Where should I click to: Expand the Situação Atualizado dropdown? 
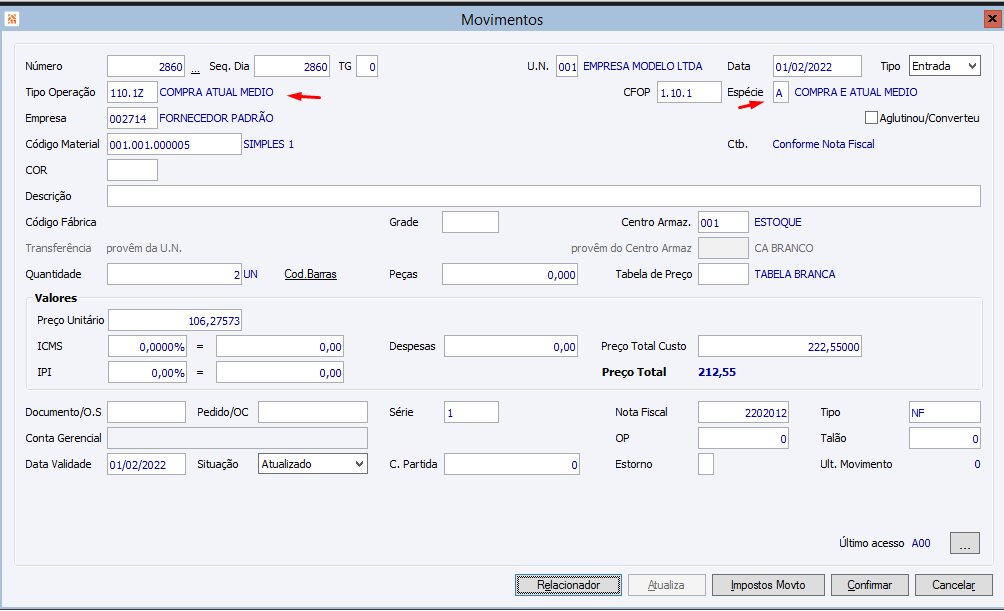point(313,464)
